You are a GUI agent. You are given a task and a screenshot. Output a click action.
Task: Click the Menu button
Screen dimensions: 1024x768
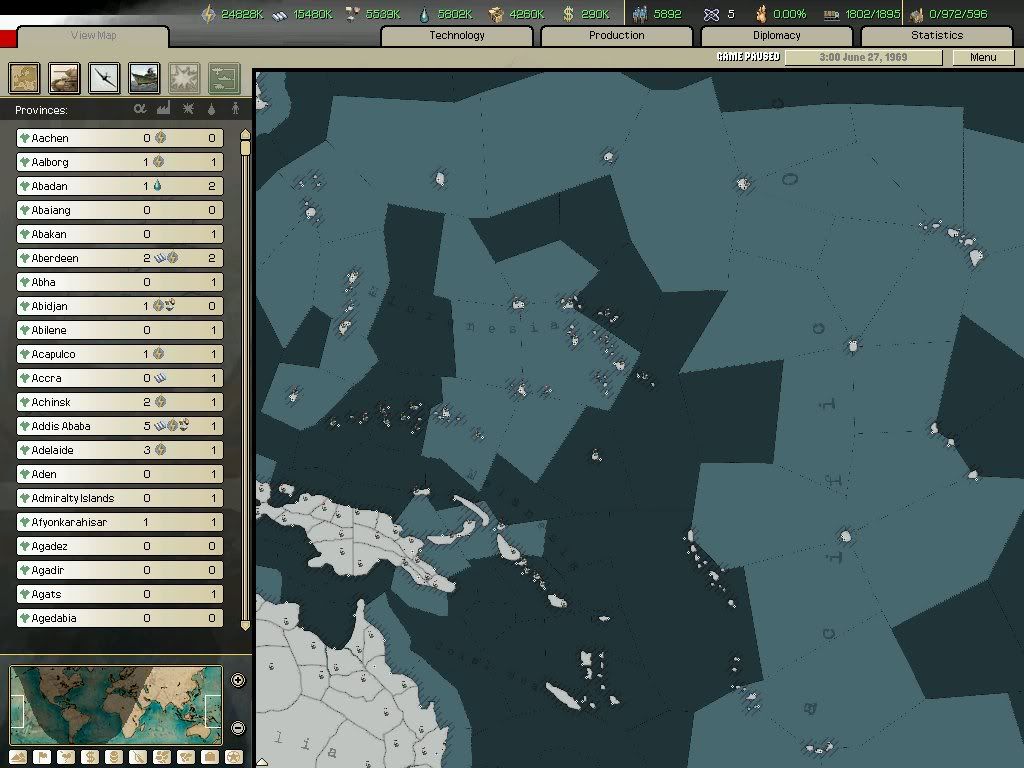(x=983, y=57)
